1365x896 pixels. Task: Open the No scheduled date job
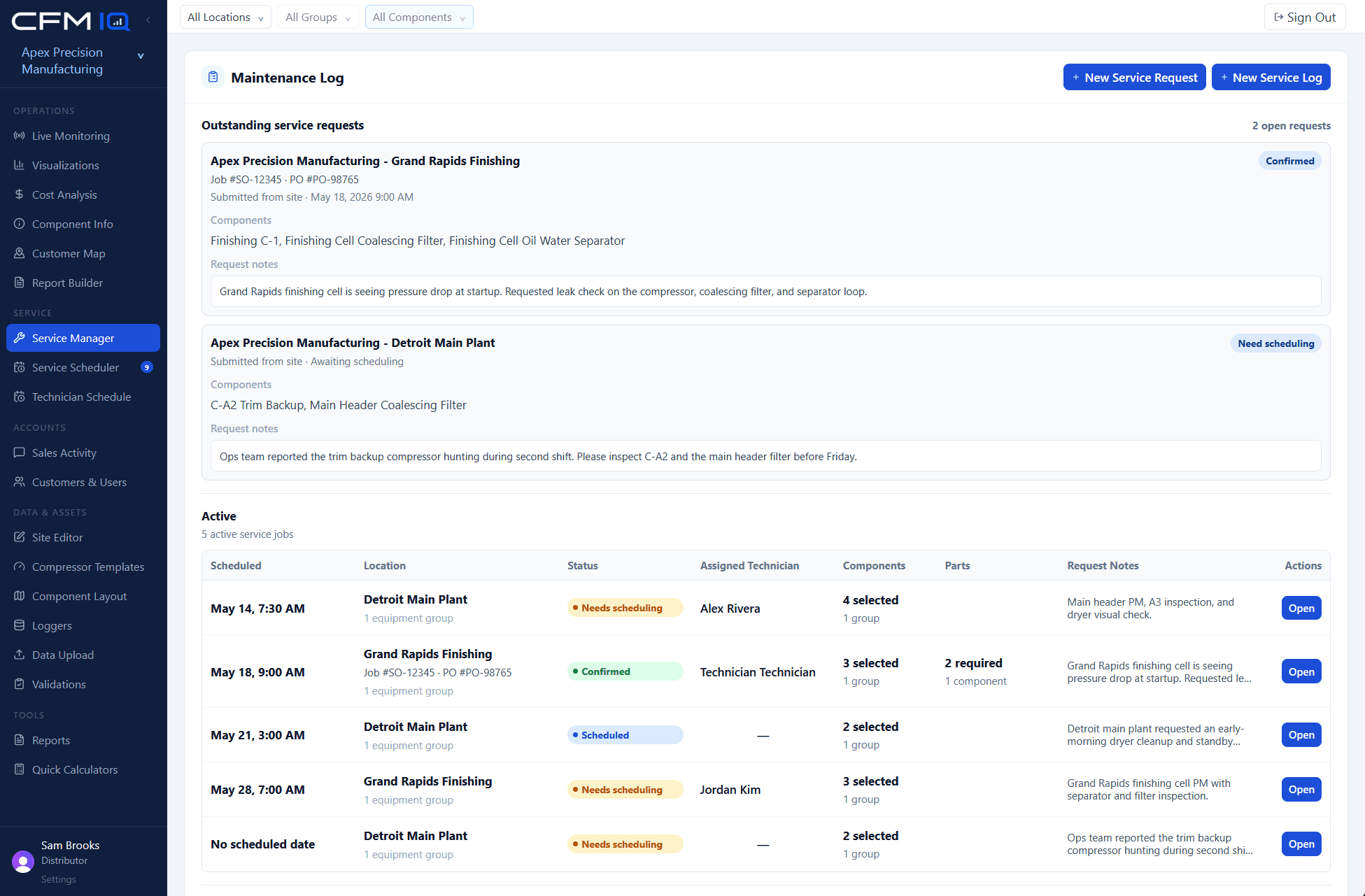[1301, 844]
